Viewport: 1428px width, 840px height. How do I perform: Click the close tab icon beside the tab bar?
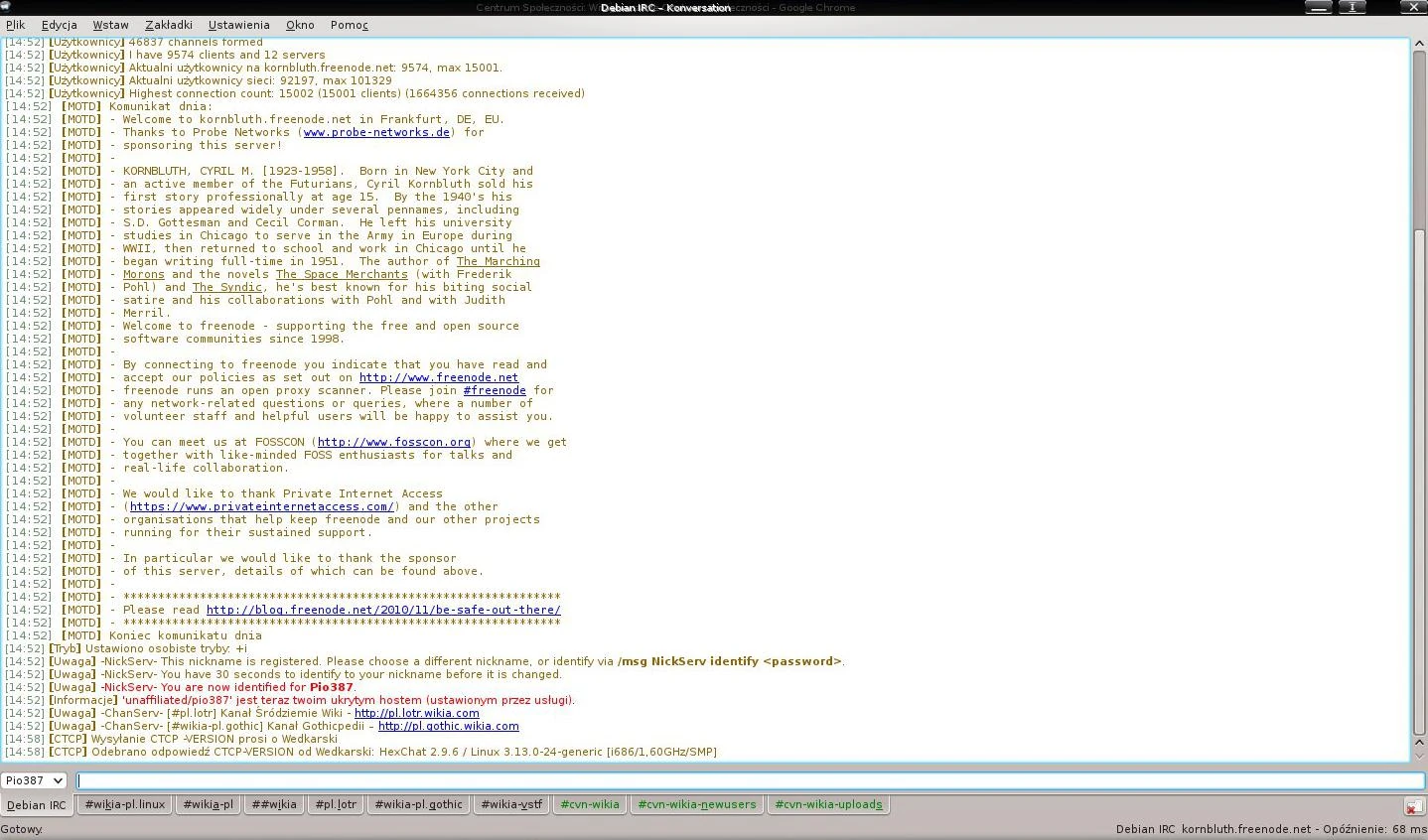pyautogui.click(x=1413, y=806)
